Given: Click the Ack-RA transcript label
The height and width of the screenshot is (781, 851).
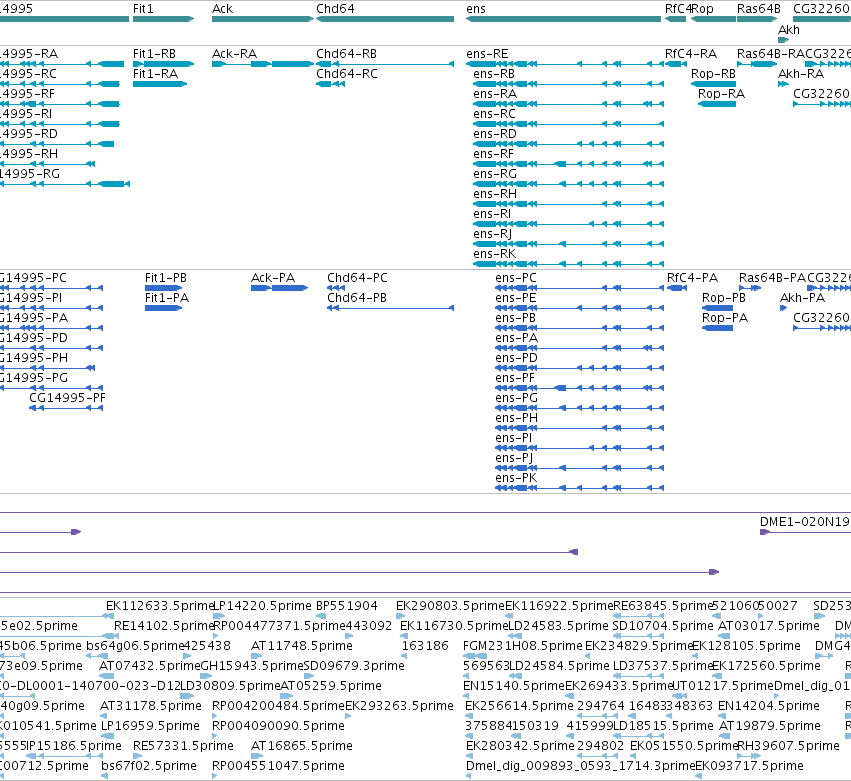Looking at the screenshot, I should pyautogui.click(x=234, y=54).
